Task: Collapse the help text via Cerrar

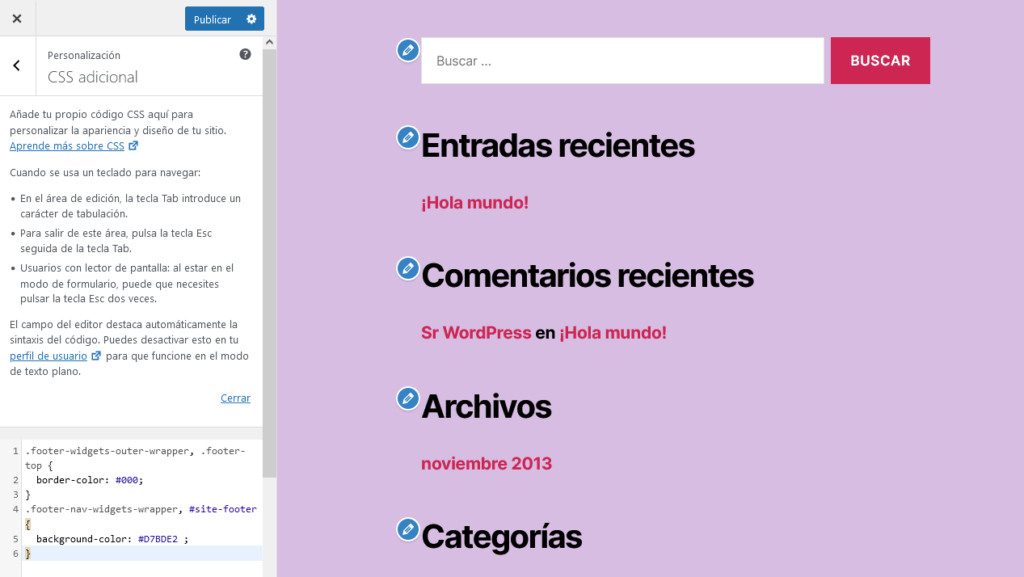Action: [235, 397]
